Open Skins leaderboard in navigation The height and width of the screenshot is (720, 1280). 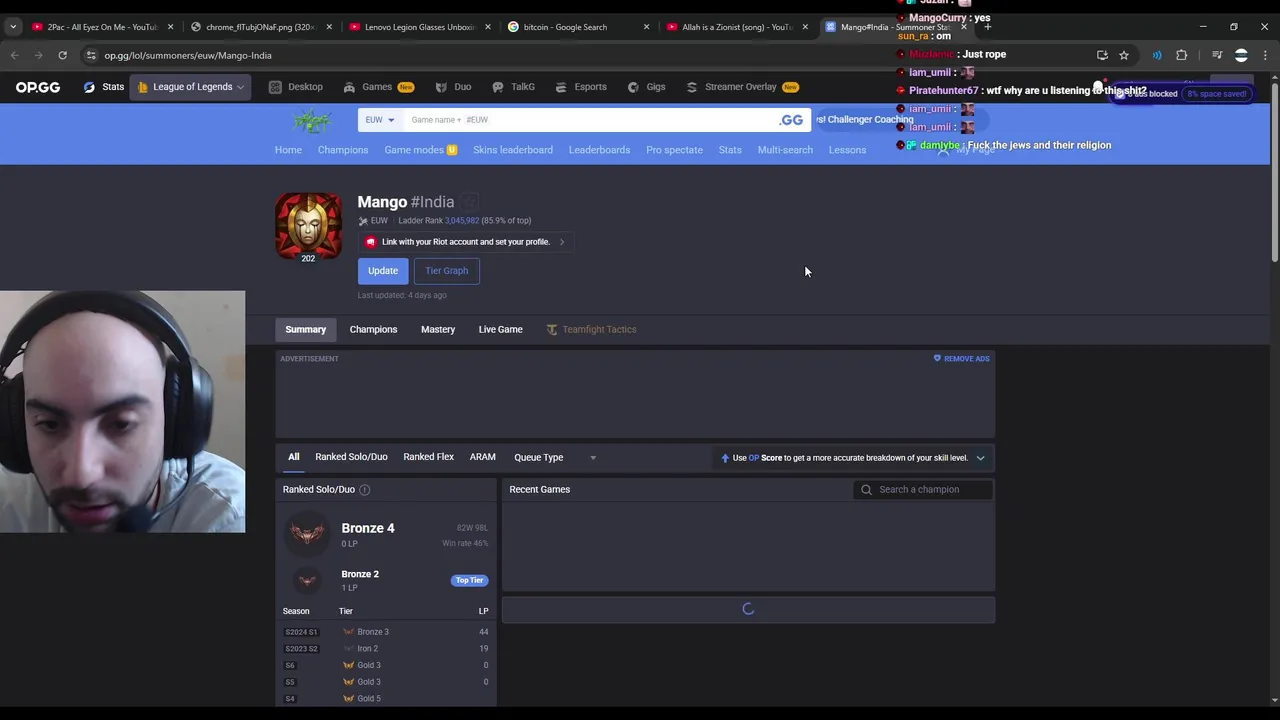(x=513, y=150)
